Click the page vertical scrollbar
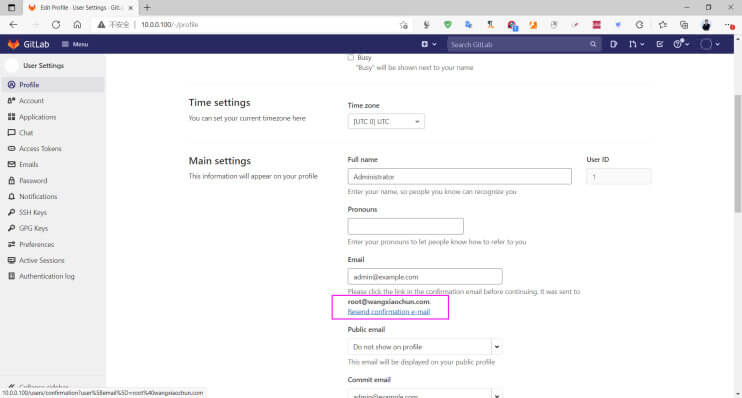742x398 pixels. click(x=738, y=153)
